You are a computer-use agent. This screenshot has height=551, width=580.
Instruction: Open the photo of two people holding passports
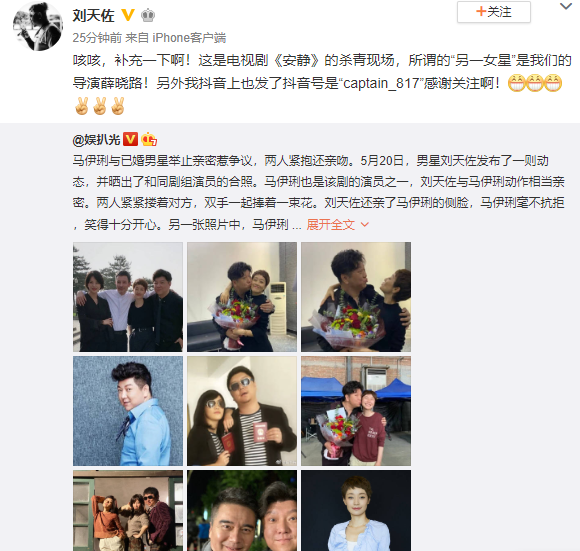[x=242, y=411]
